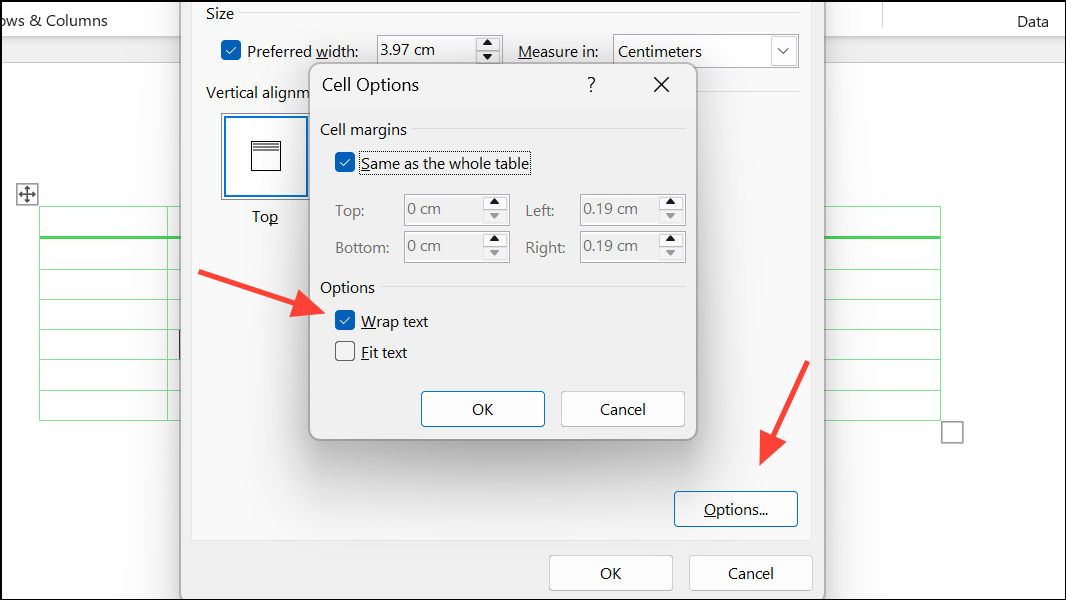Image resolution: width=1066 pixels, height=600 pixels.
Task: Confirm changes with OK in Cell Options
Action: (482, 409)
